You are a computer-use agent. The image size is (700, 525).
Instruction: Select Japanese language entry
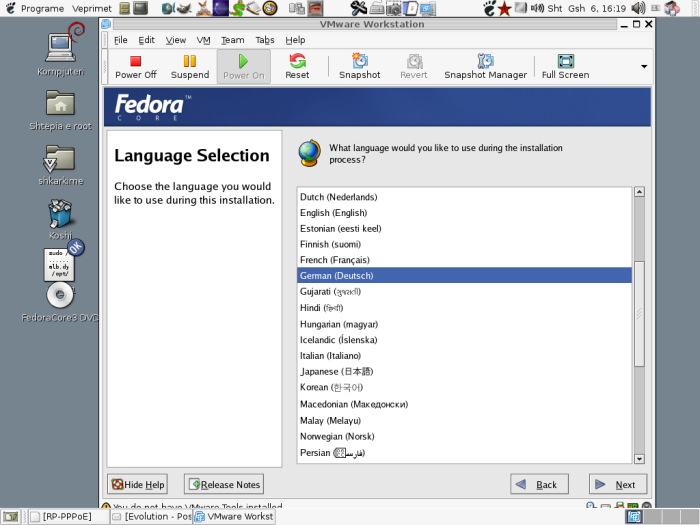pyautogui.click(x=464, y=371)
